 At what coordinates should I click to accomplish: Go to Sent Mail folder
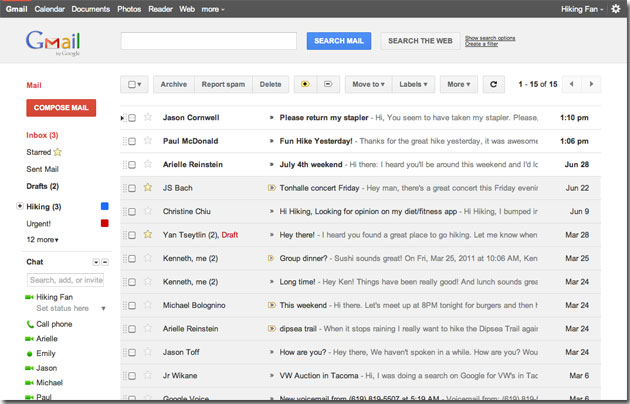tap(42, 169)
